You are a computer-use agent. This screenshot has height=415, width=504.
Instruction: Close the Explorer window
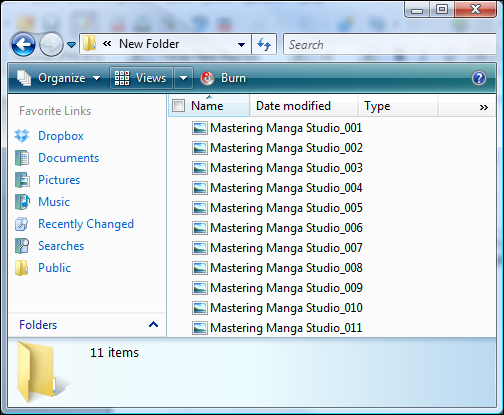click(475, 9)
